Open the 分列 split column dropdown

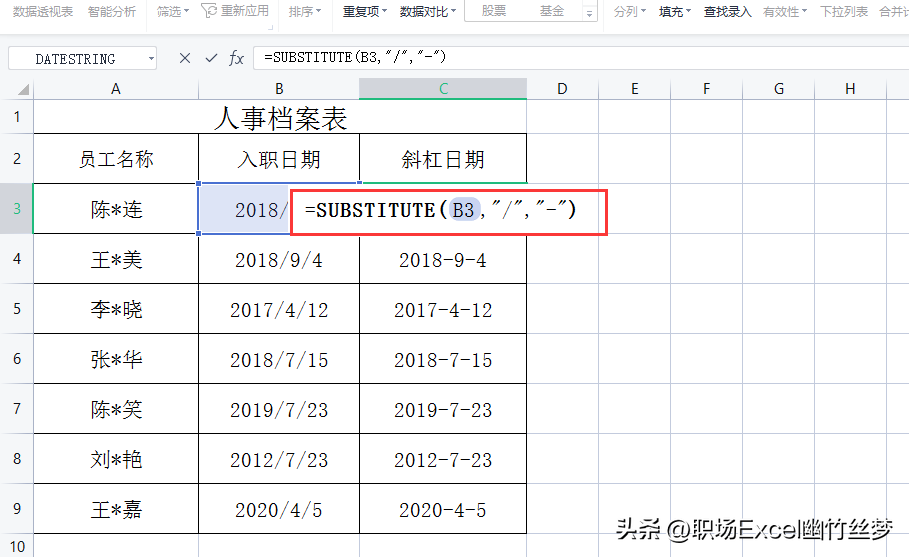630,11
